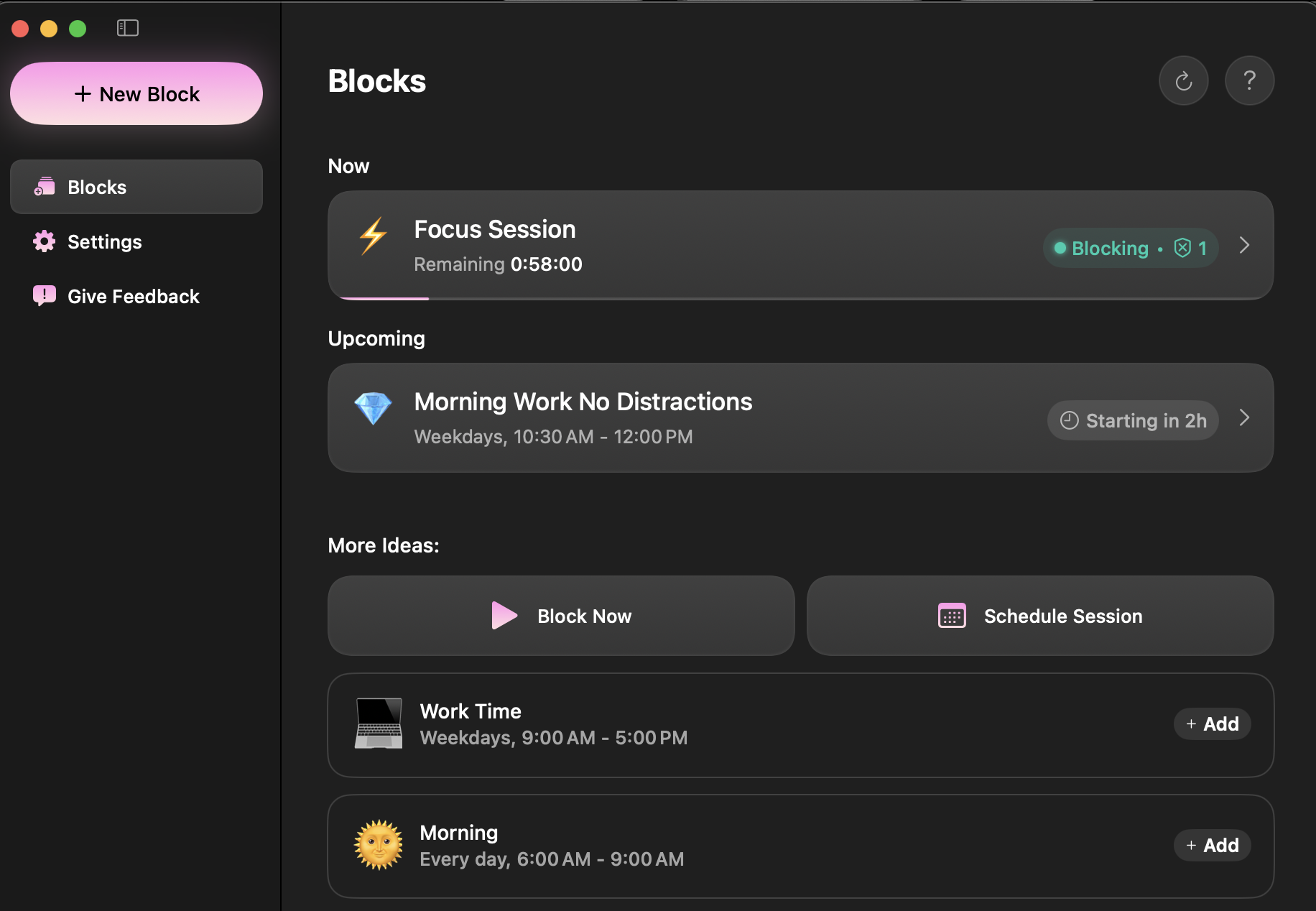This screenshot has width=1316, height=911.
Task: Click the diamond icon for Morning Work
Action: tap(373, 408)
